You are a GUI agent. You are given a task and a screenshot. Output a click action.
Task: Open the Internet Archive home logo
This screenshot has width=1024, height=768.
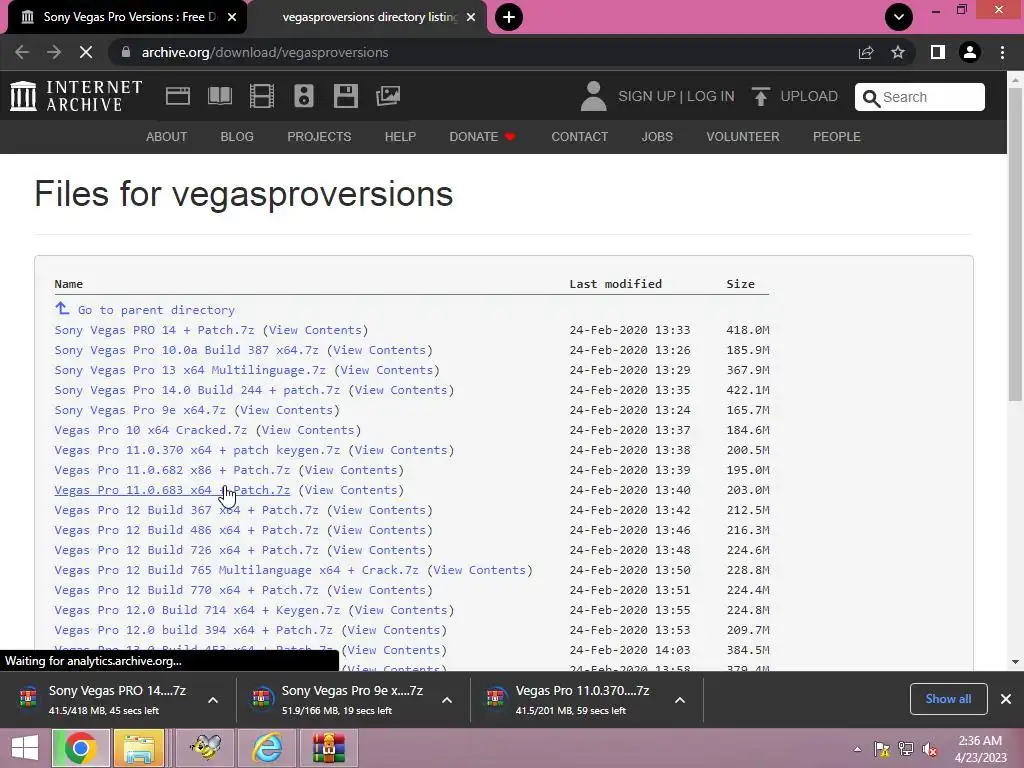76,96
